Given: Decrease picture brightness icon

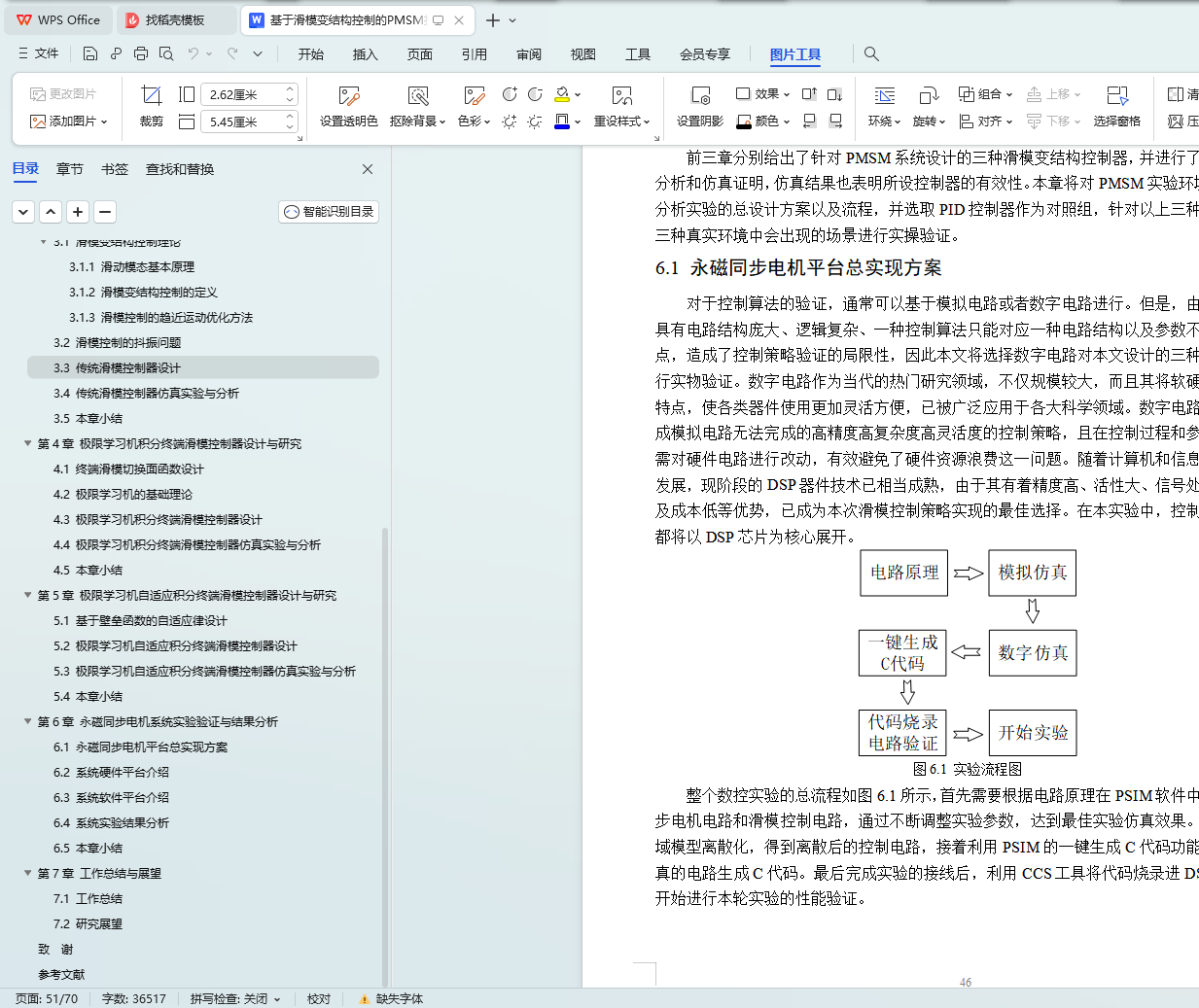Looking at the screenshot, I should [x=535, y=122].
